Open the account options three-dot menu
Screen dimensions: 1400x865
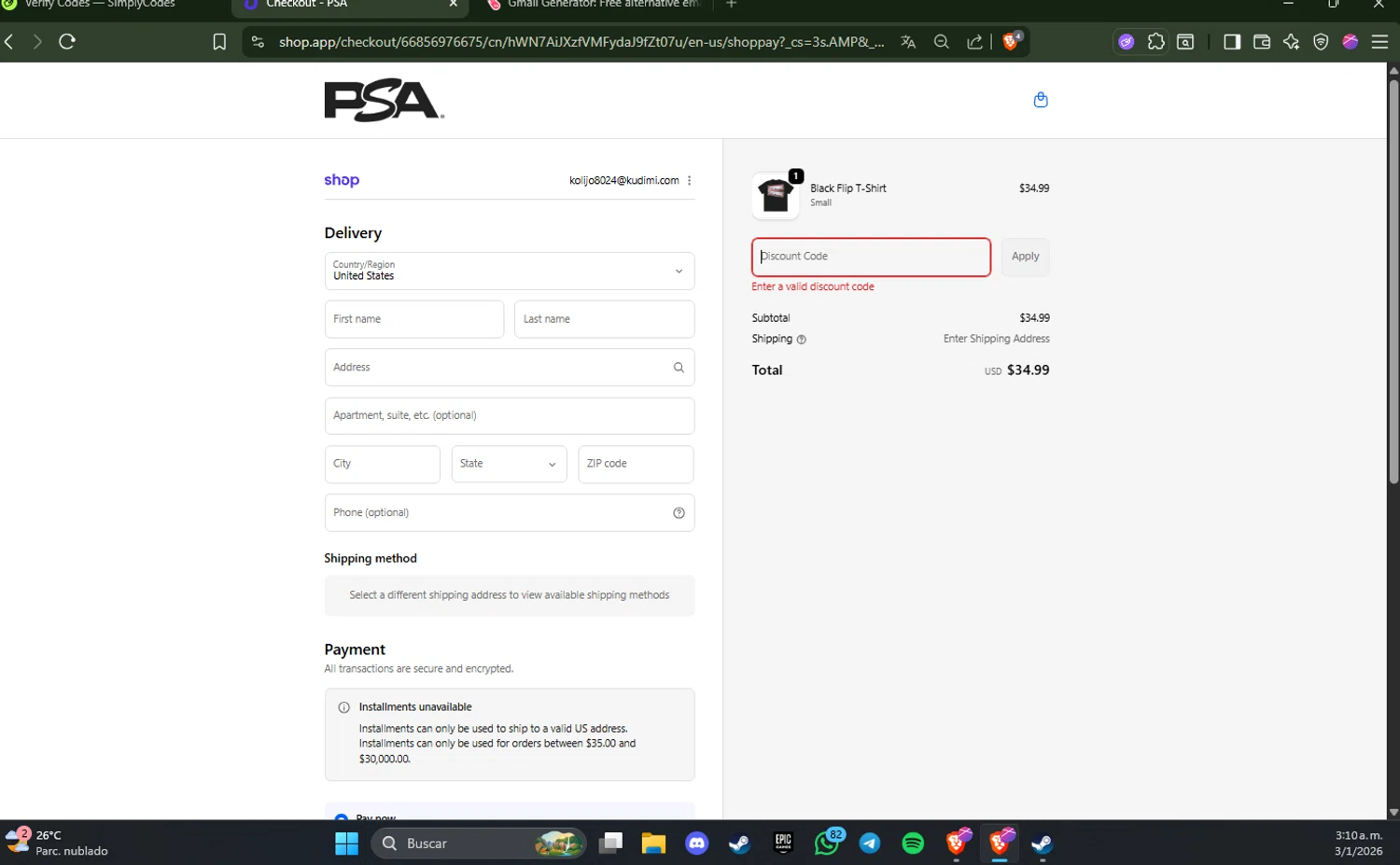pos(689,180)
